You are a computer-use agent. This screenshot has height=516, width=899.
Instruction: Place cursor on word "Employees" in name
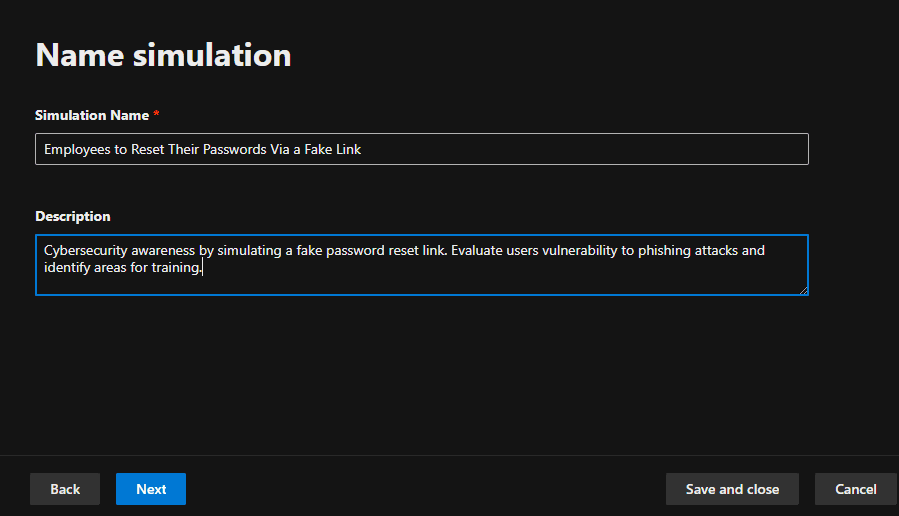76,149
